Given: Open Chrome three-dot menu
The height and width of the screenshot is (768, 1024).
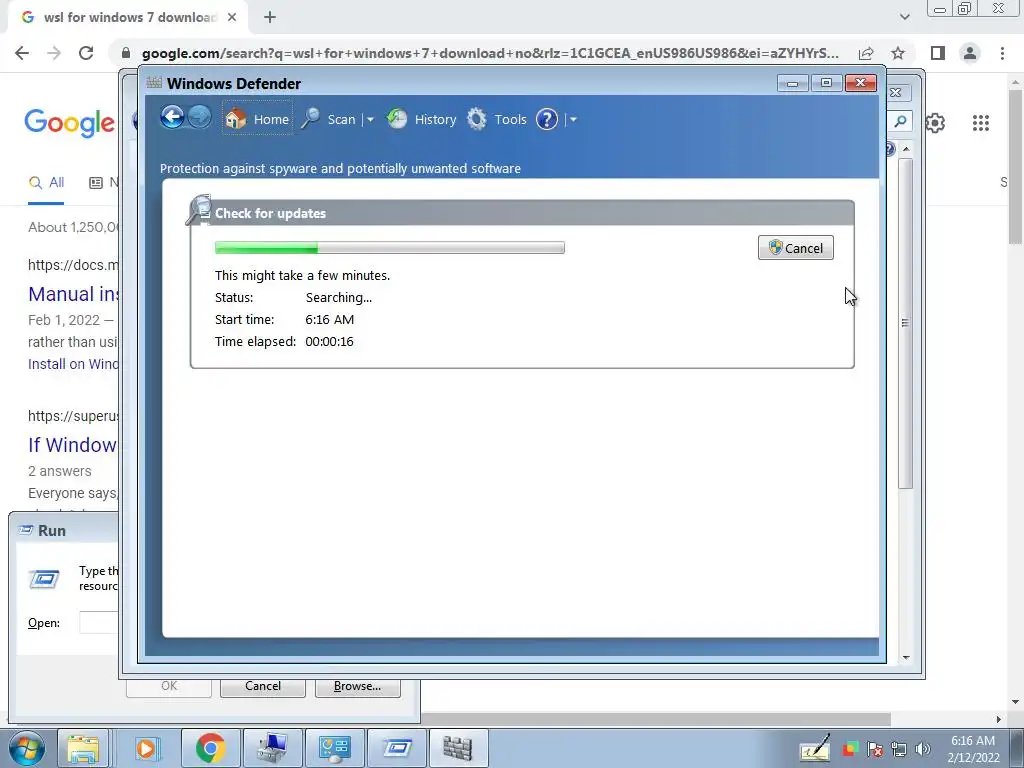Looking at the screenshot, I should [x=1002, y=53].
